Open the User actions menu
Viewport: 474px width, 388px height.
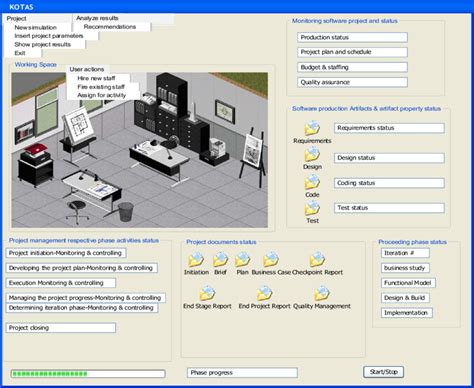87,69
